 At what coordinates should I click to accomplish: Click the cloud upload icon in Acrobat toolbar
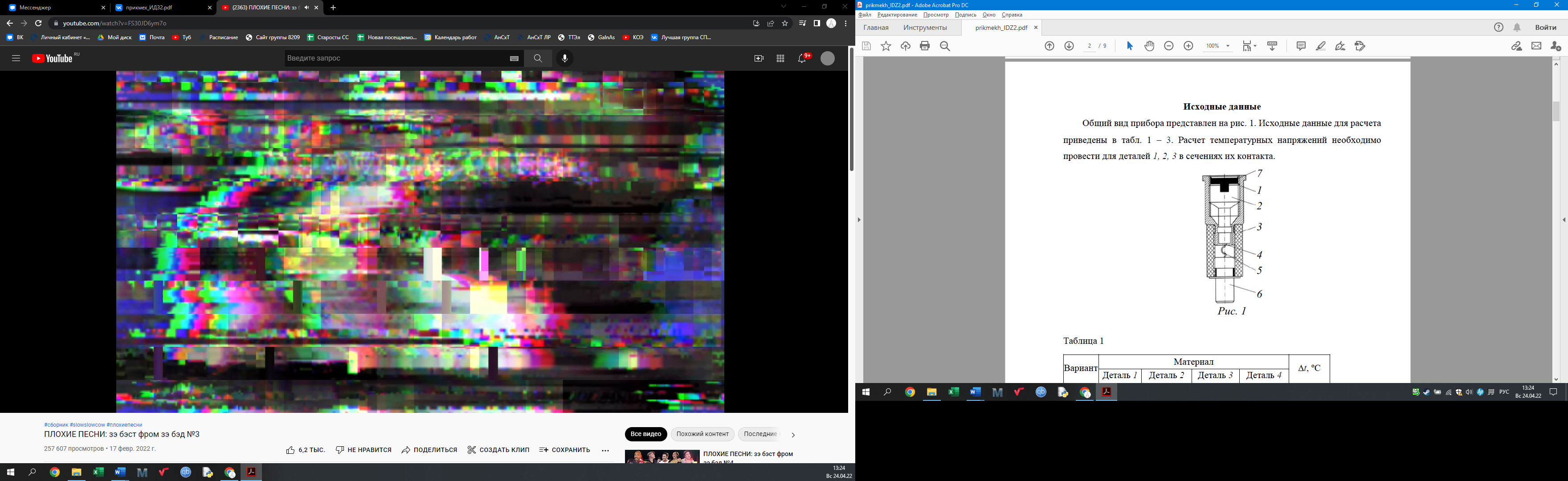tap(906, 46)
